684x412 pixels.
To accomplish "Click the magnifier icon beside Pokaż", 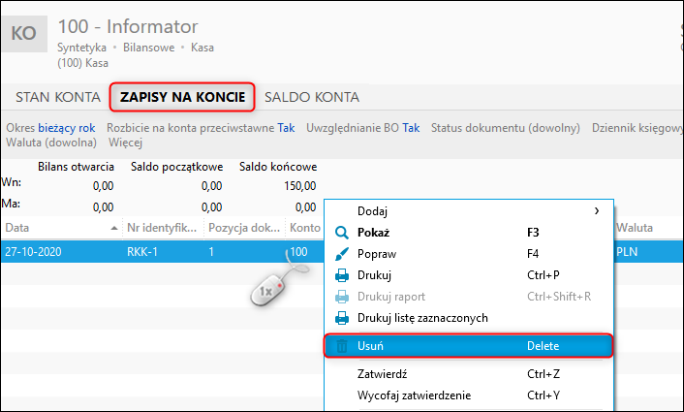I will click(342, 233).
